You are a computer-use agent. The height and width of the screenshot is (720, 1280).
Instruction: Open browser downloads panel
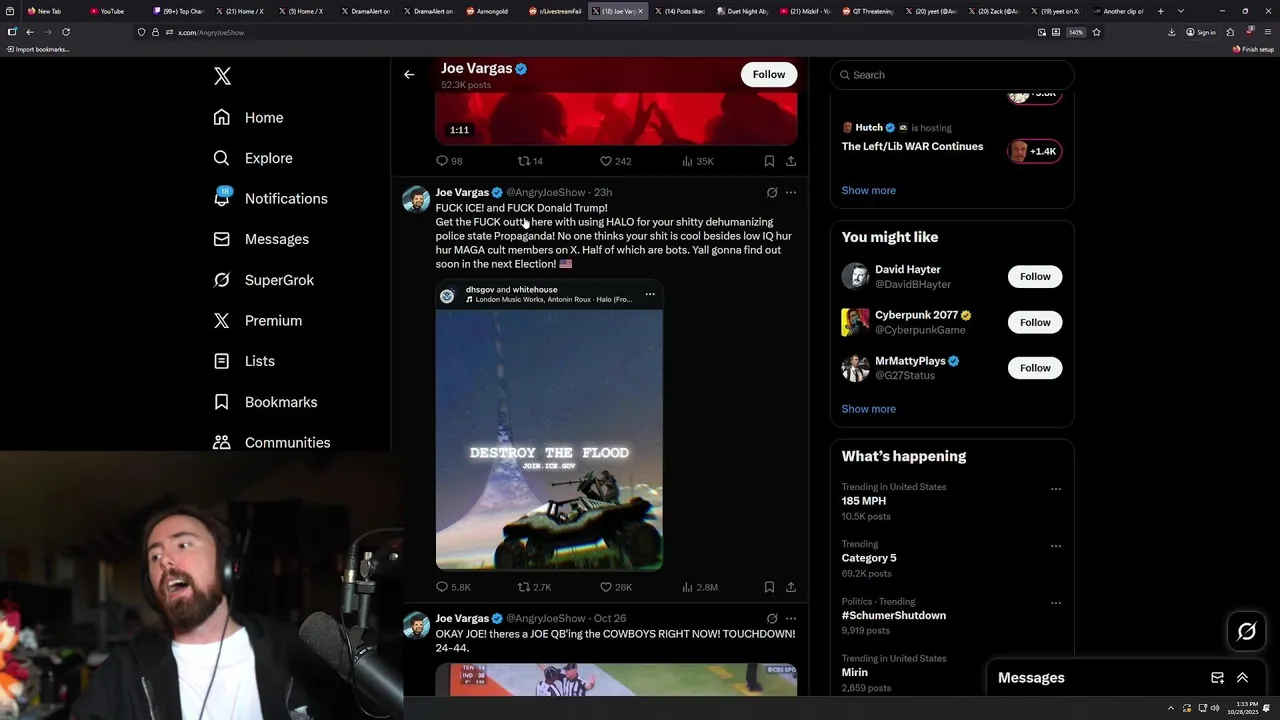(x=1171, y=32)
